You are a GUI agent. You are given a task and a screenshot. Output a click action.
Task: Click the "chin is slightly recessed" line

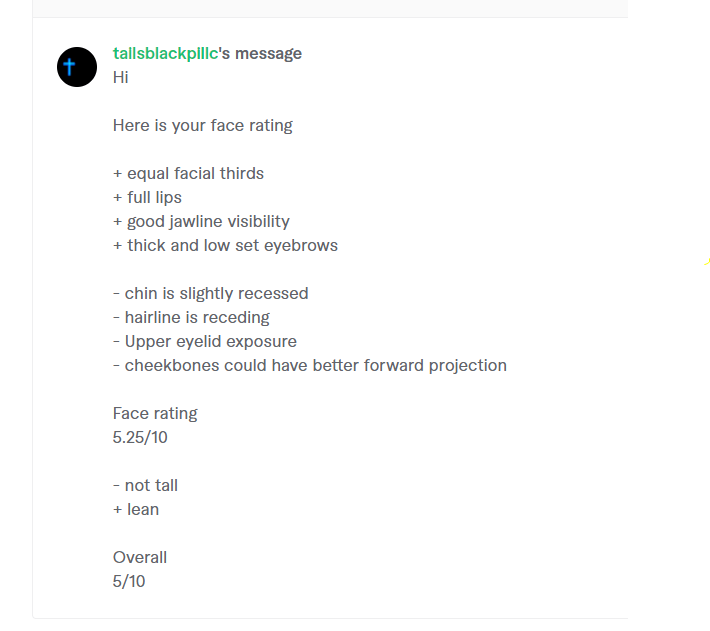click(x=211, y=294)
